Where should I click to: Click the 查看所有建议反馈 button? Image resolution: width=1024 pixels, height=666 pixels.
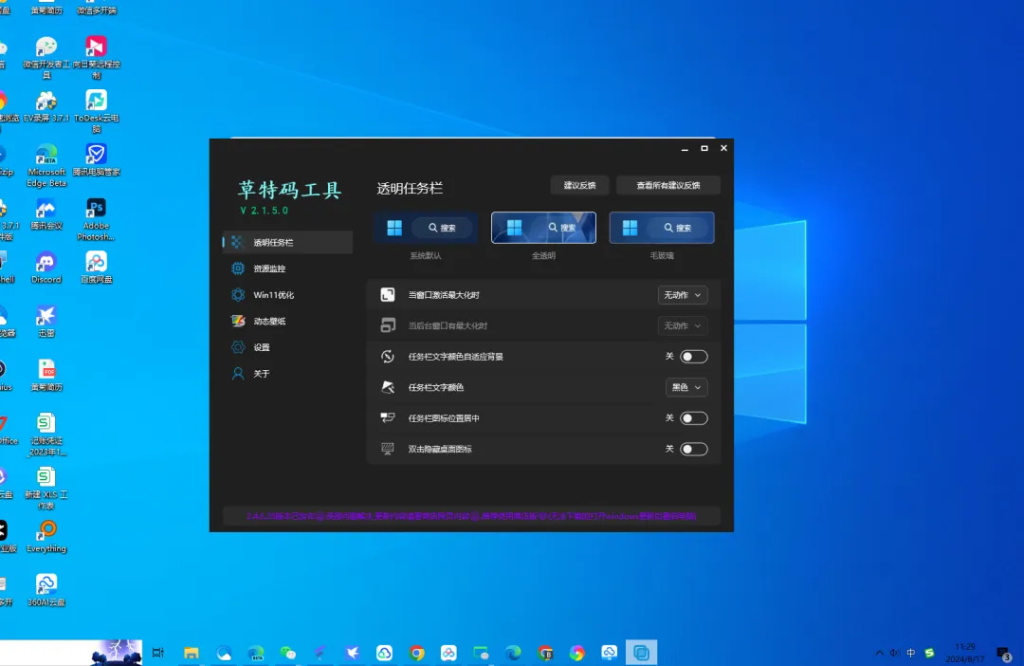point(668,185)
